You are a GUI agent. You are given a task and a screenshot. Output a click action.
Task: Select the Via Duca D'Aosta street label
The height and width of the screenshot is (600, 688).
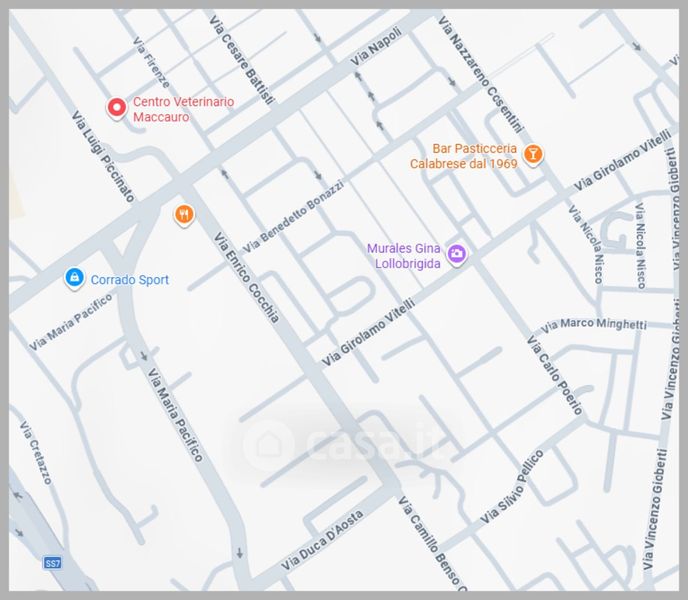[x=322, y=541]
